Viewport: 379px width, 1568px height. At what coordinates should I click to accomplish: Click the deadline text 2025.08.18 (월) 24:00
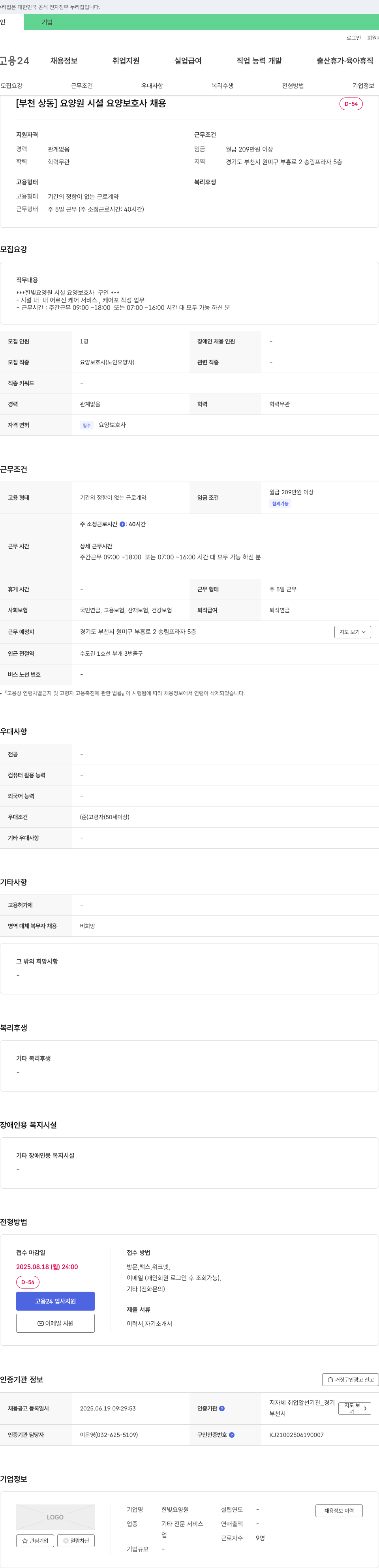pyautogui.click(x=47, y=1267)
